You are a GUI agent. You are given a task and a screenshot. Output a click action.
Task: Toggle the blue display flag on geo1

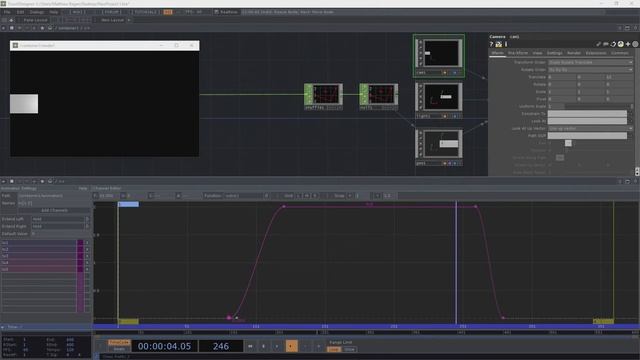coord(455,163)
